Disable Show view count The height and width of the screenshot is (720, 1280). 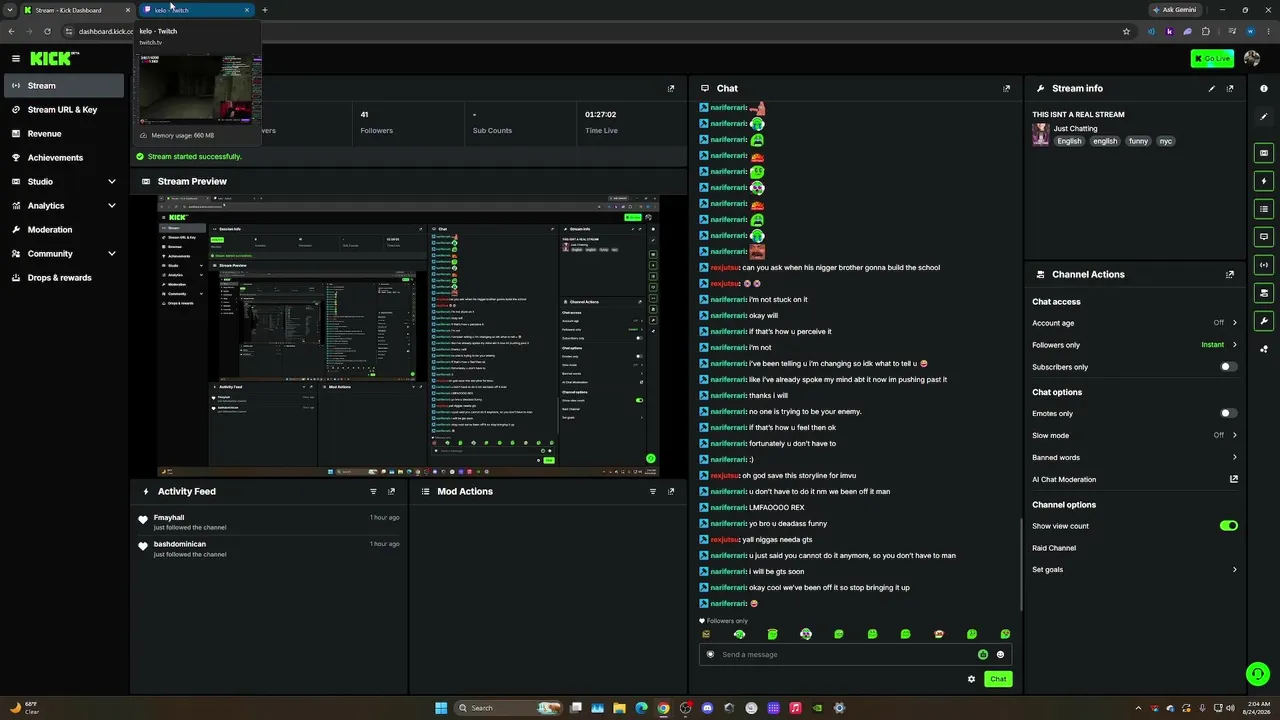pyautogui.click(x=1229, y=526)
